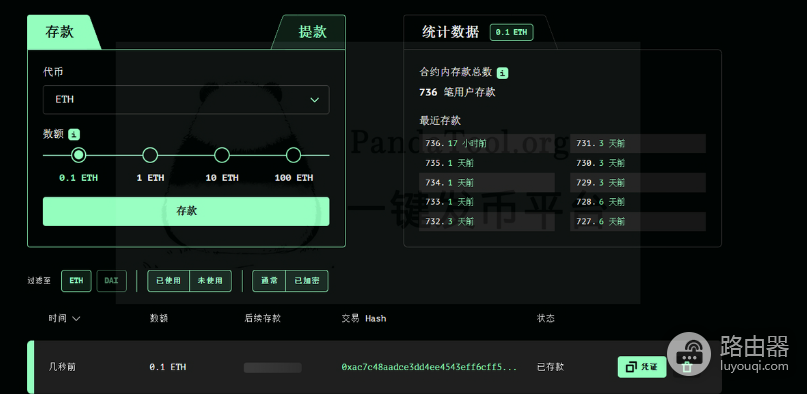Click recent deposit 729. 3 天前
The image size is (807, 394).
[638, 183]
